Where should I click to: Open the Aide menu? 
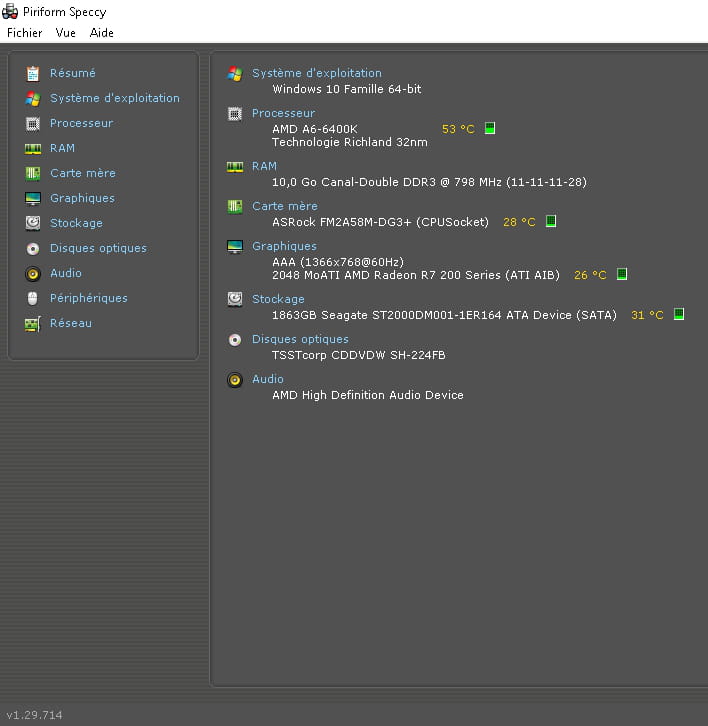coord(101,33)
